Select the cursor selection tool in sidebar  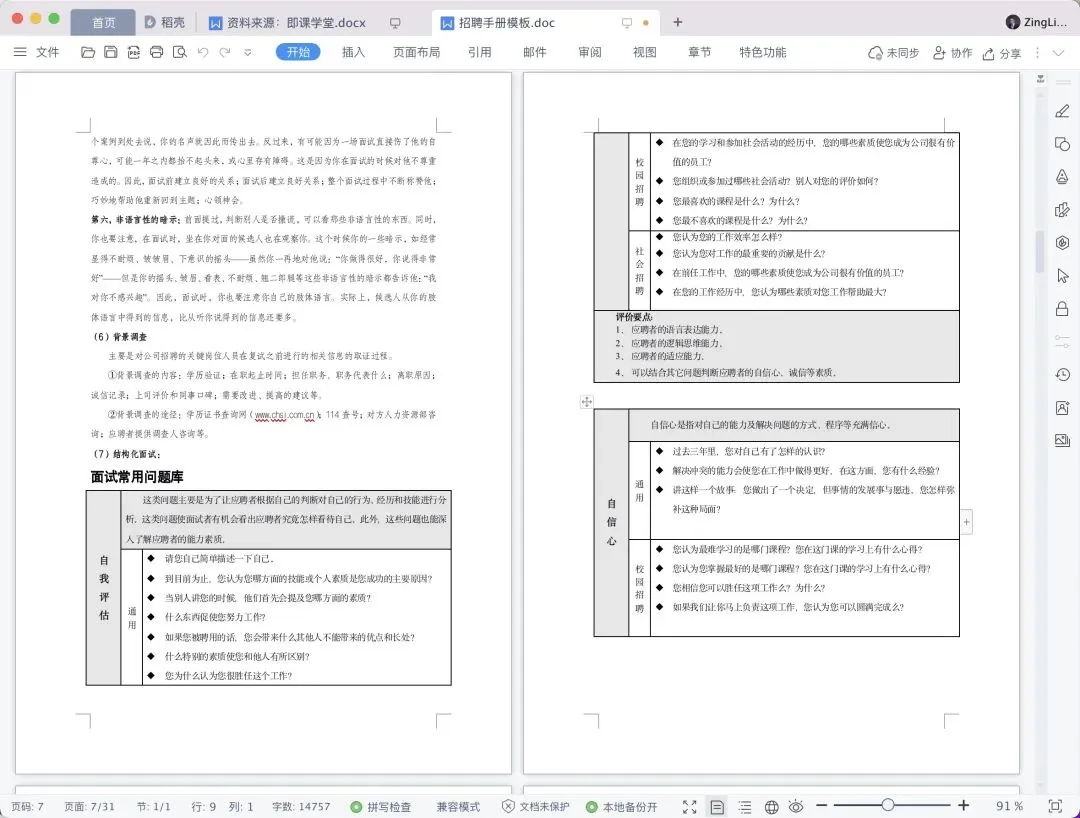point(1063,276)
